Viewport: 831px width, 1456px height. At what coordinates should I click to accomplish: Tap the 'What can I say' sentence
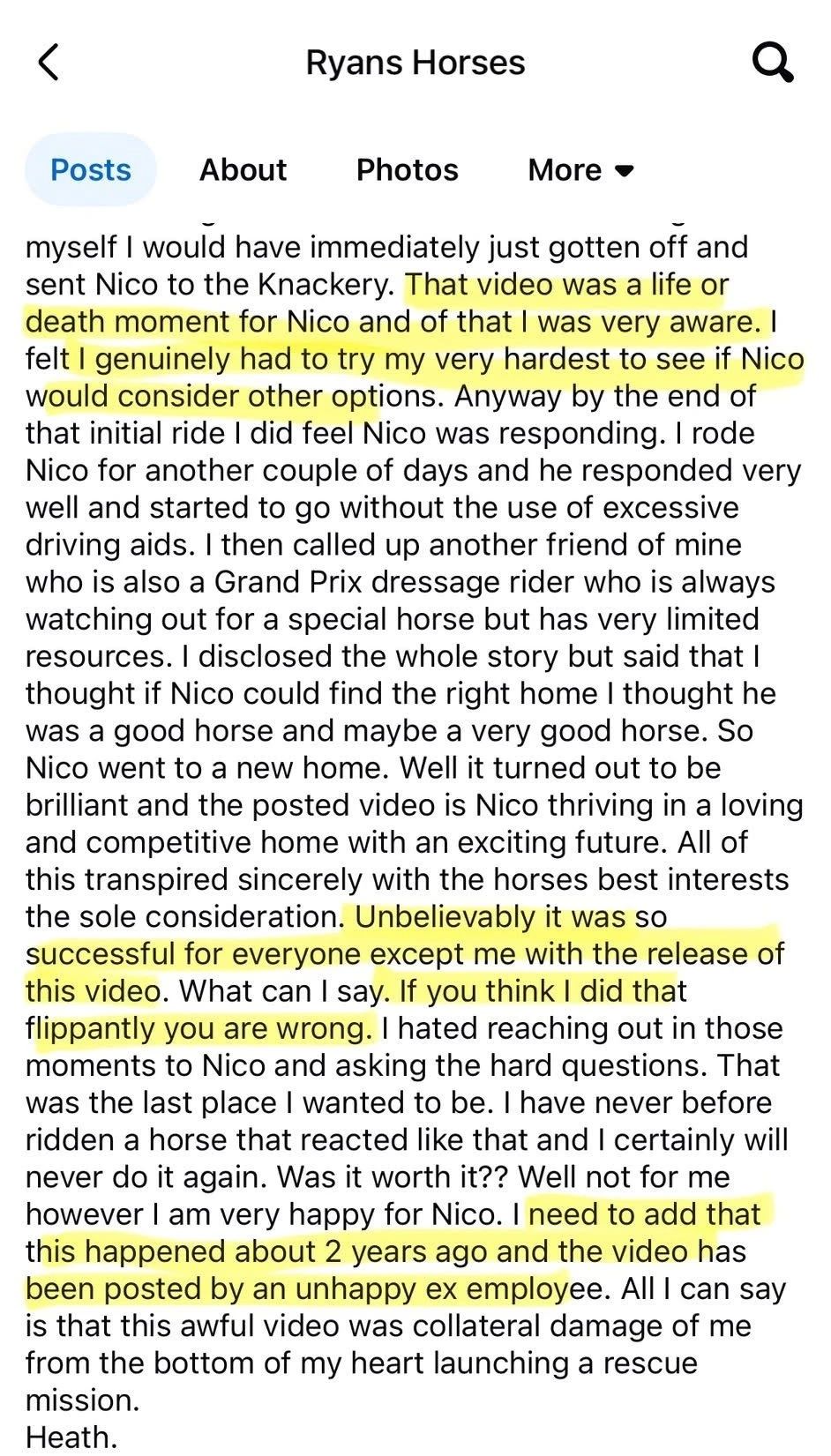[281, 991]
